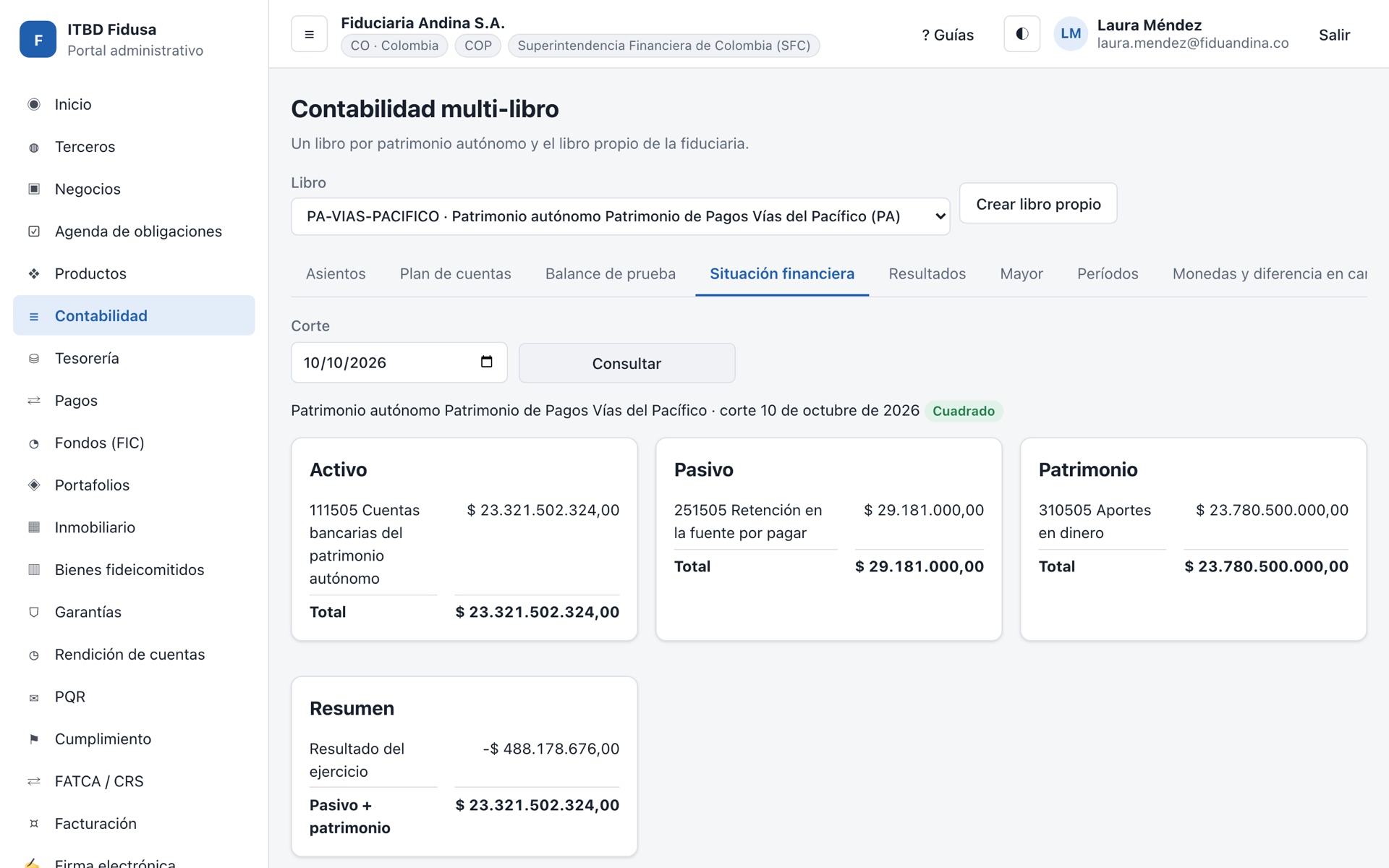Click the COP currency tag
This screenshot has height=868, width=1389.
click(x=477, y=46)
